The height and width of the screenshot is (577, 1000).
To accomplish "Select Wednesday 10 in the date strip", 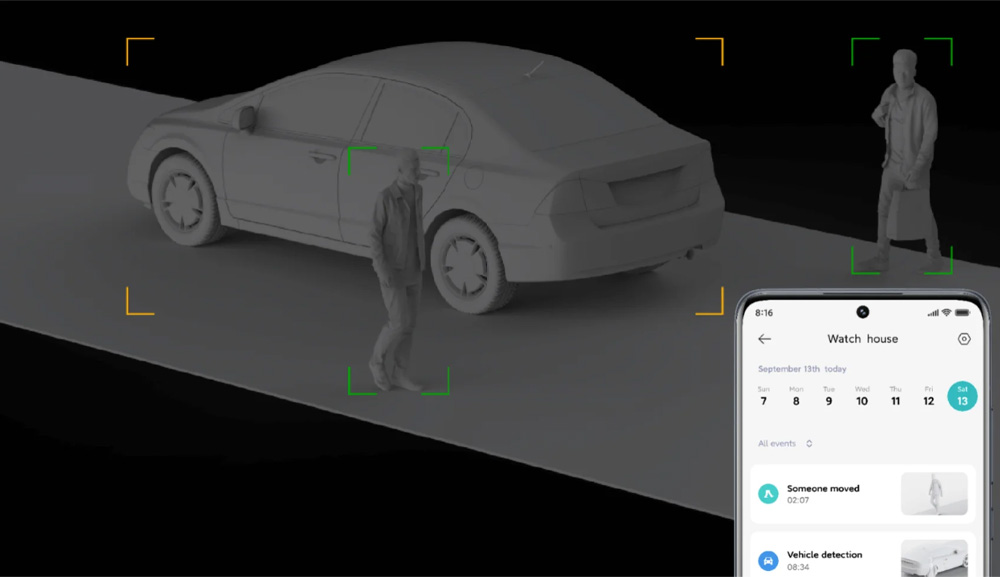I will click(862, 396).
